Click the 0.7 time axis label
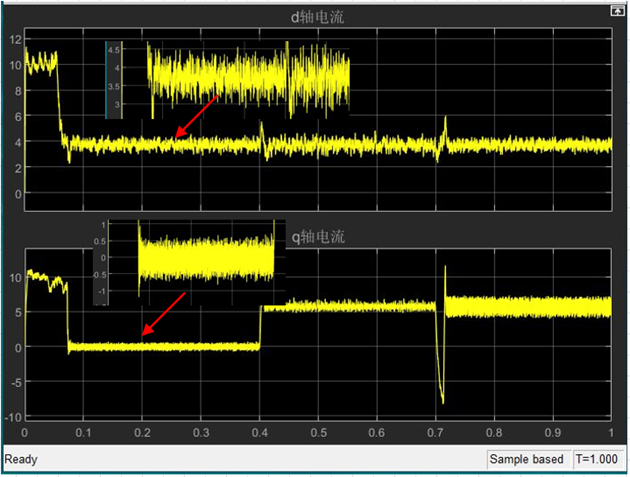 (x=436, y=433)
